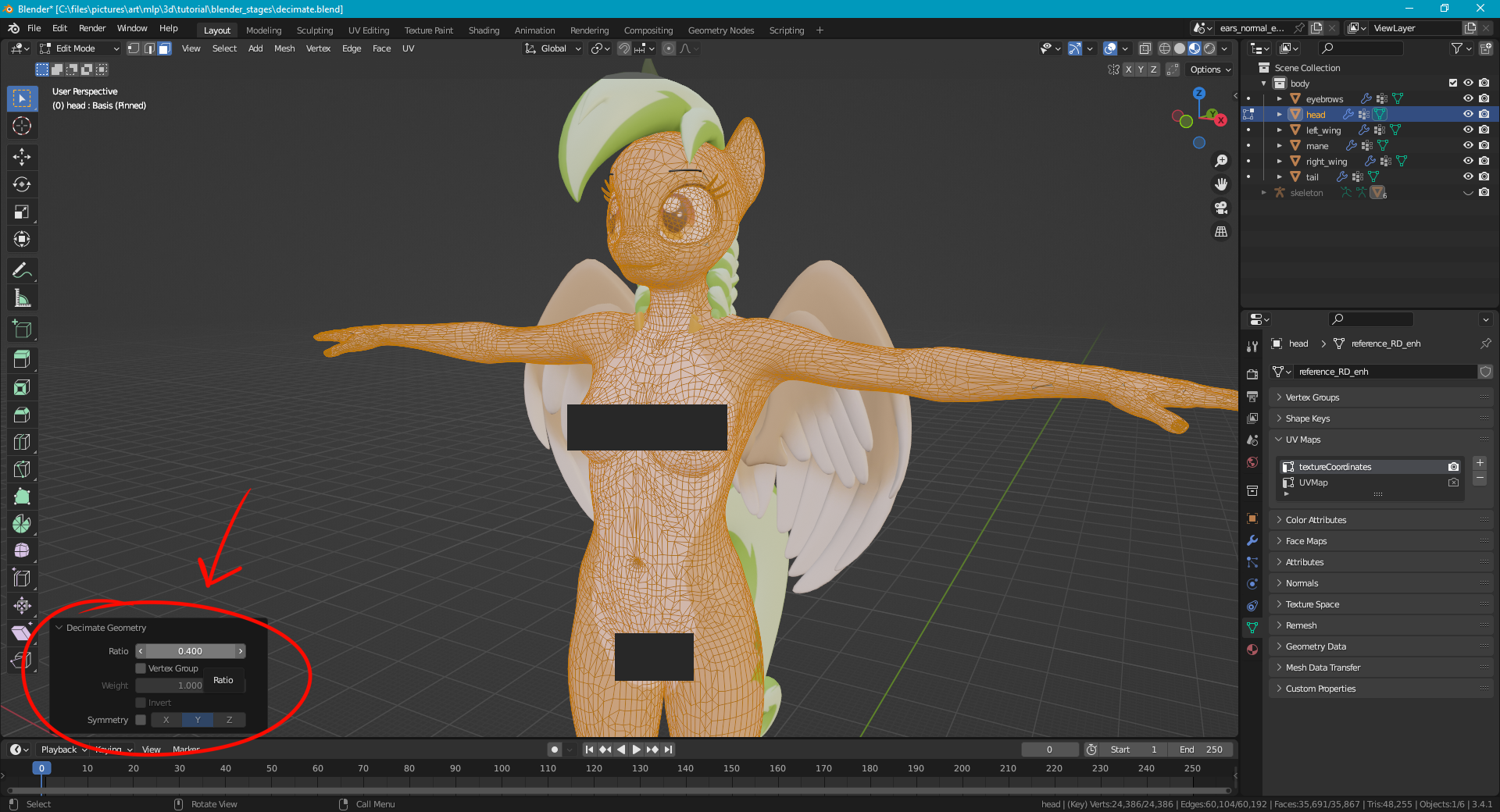This screenshot has height=812, width=1500.
Task: Select the Inset Faces tool
Action: 22,387
